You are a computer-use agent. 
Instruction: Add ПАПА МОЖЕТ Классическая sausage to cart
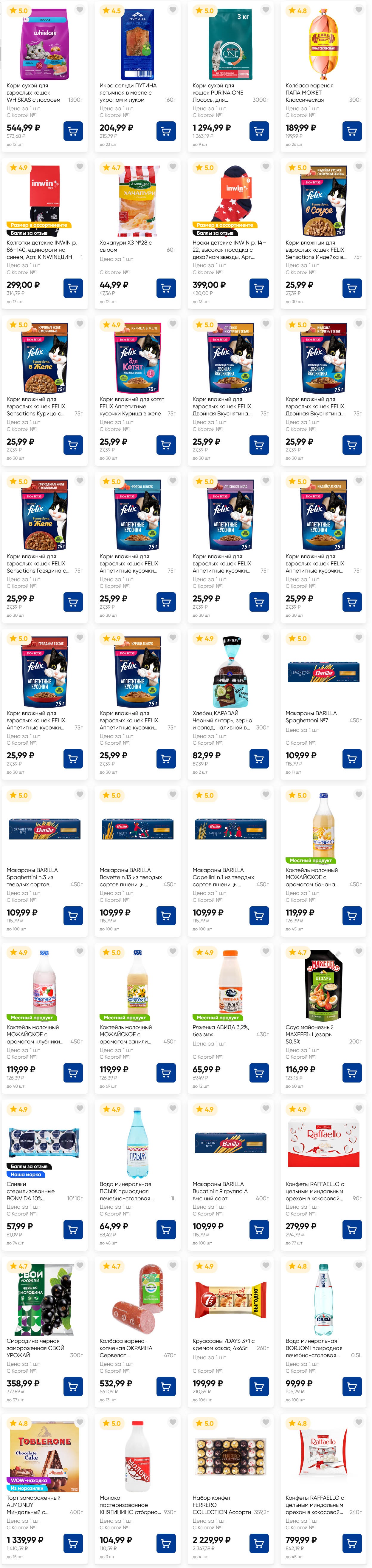(x=352, y=131)
